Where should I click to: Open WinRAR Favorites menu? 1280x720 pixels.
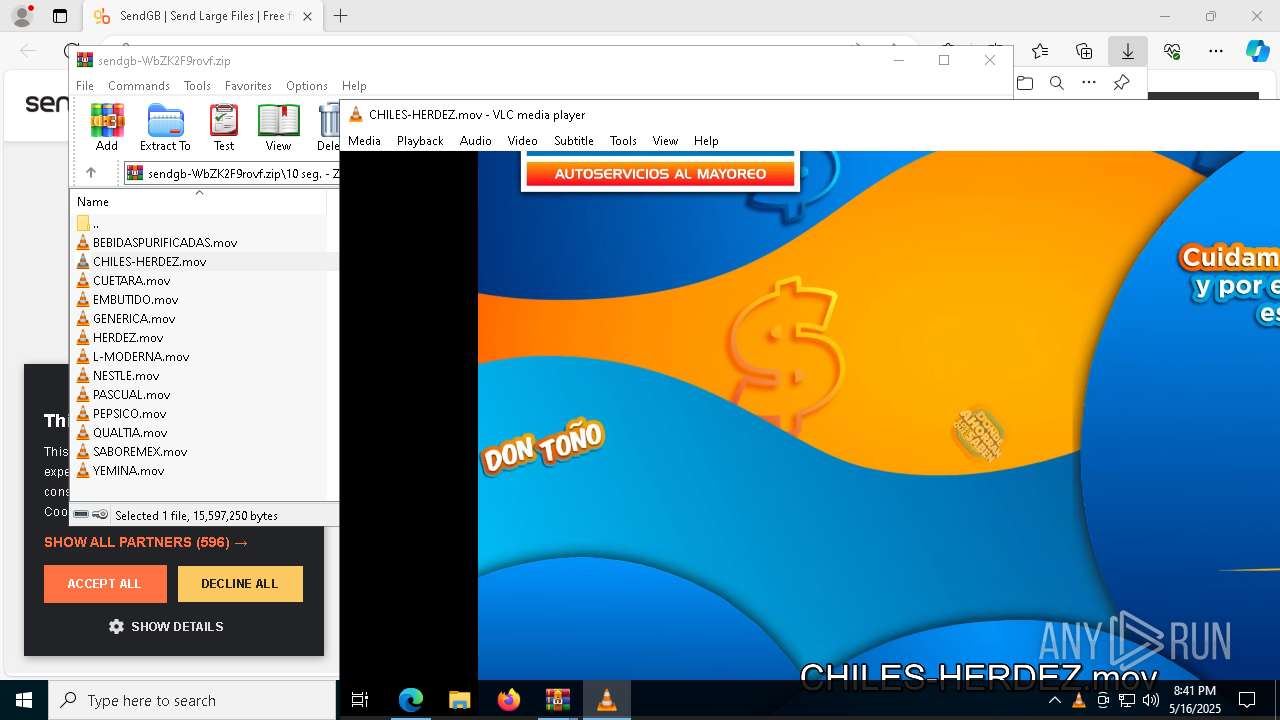click(x=248, y=86)
